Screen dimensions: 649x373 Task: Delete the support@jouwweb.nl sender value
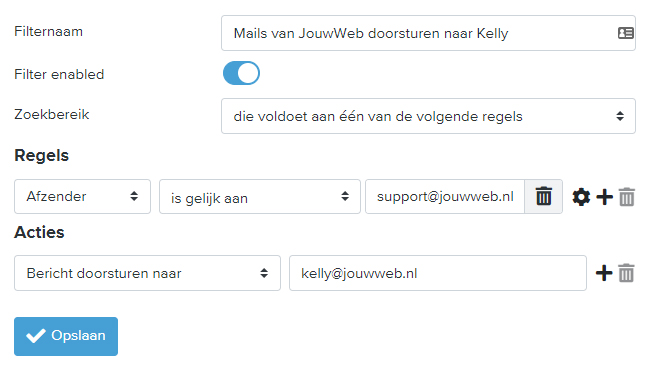click(543, 196)
